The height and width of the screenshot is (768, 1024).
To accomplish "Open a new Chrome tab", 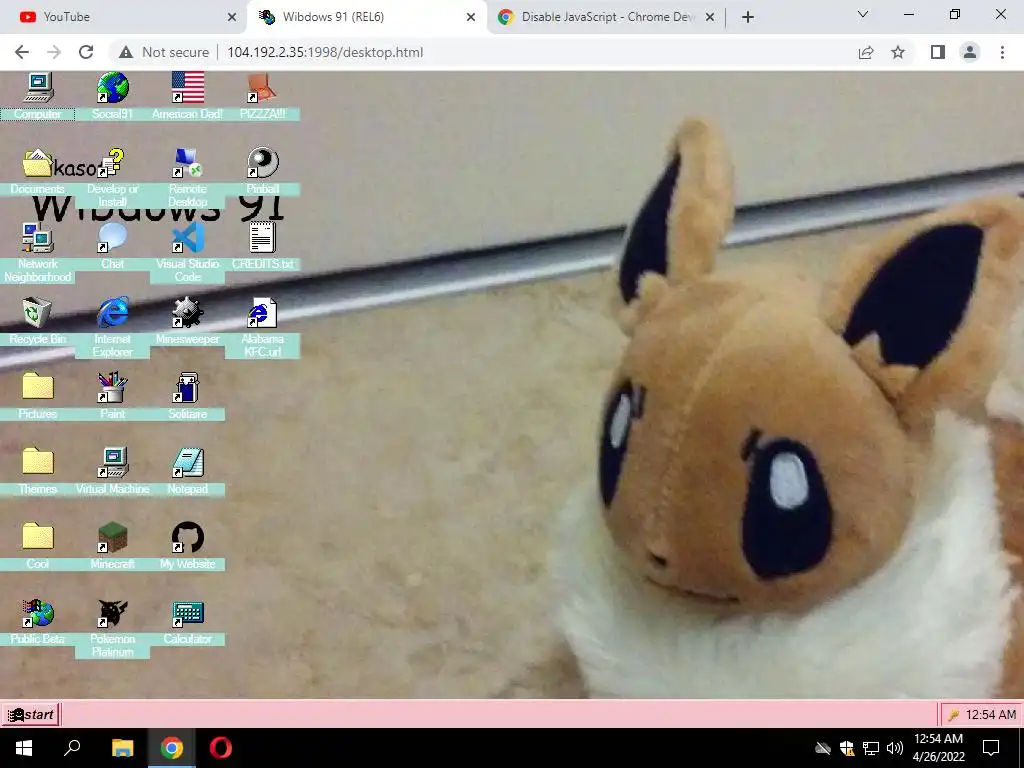I will pyautogui.click(x=748, y=17).
